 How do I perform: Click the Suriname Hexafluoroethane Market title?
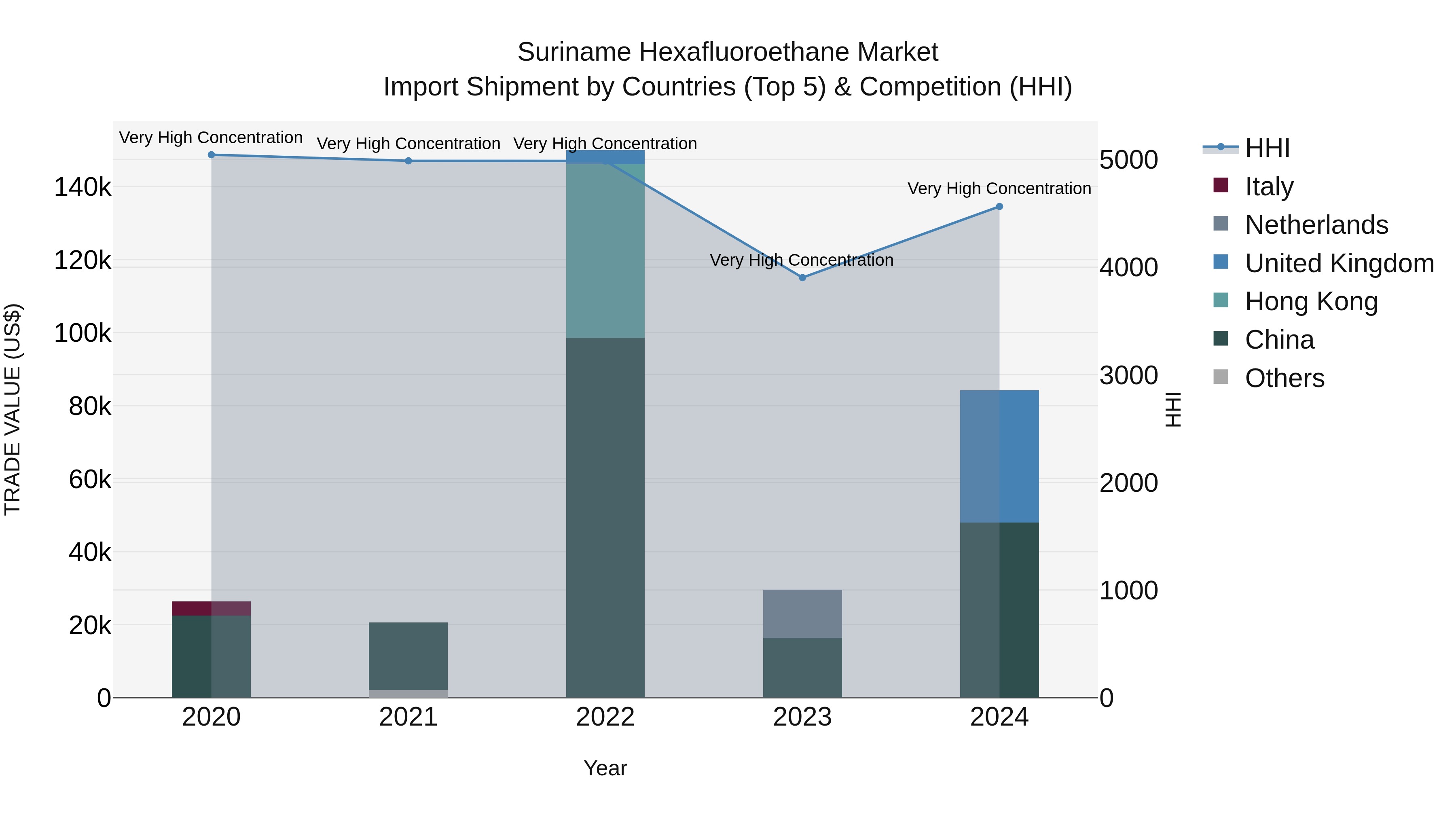(728, 52)
